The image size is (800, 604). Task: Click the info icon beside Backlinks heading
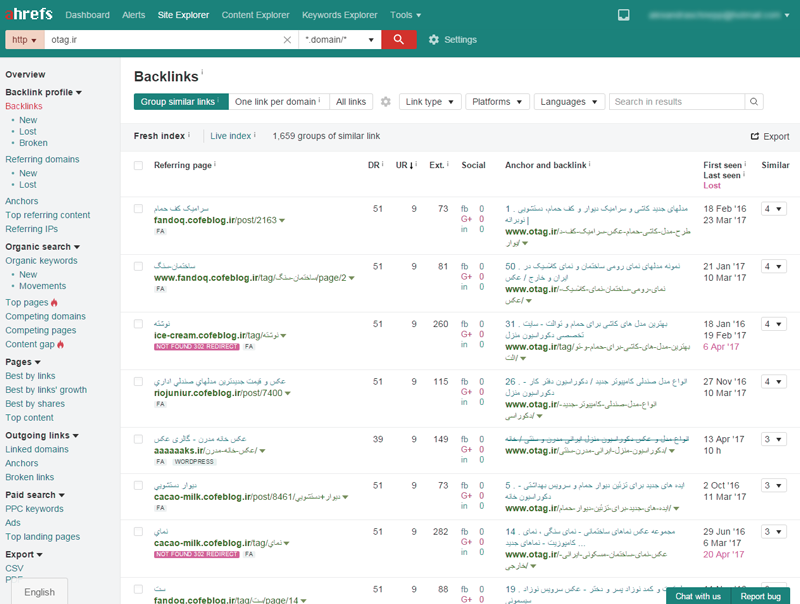pos(202,72)
